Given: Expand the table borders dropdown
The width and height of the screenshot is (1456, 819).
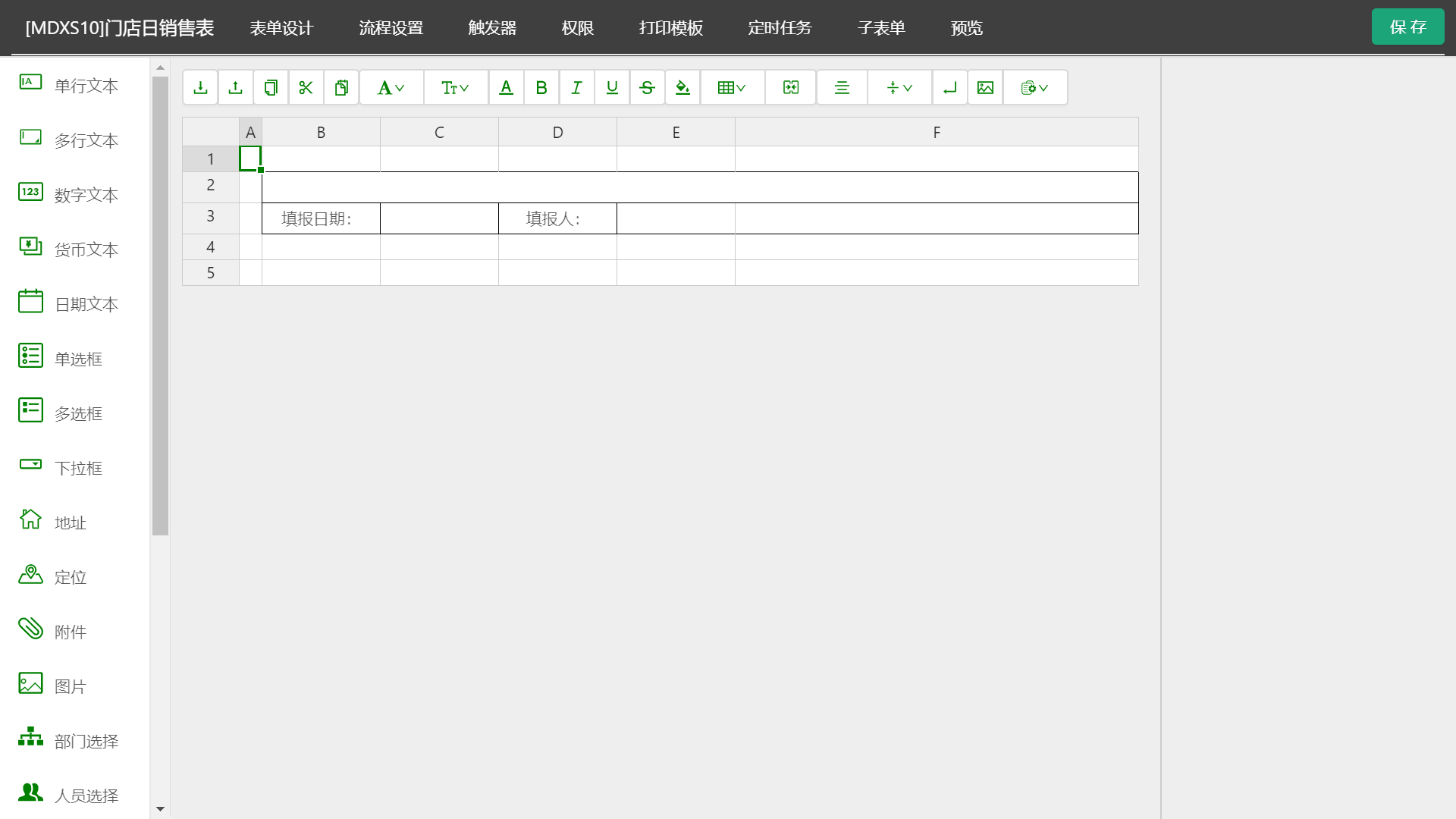Looking at the screenshot, I should (732, 88).
